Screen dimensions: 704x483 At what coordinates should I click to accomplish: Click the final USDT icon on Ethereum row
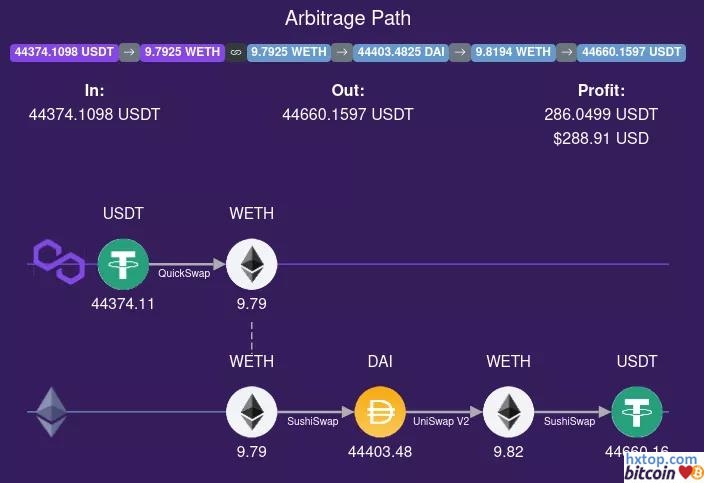(637, 412)
